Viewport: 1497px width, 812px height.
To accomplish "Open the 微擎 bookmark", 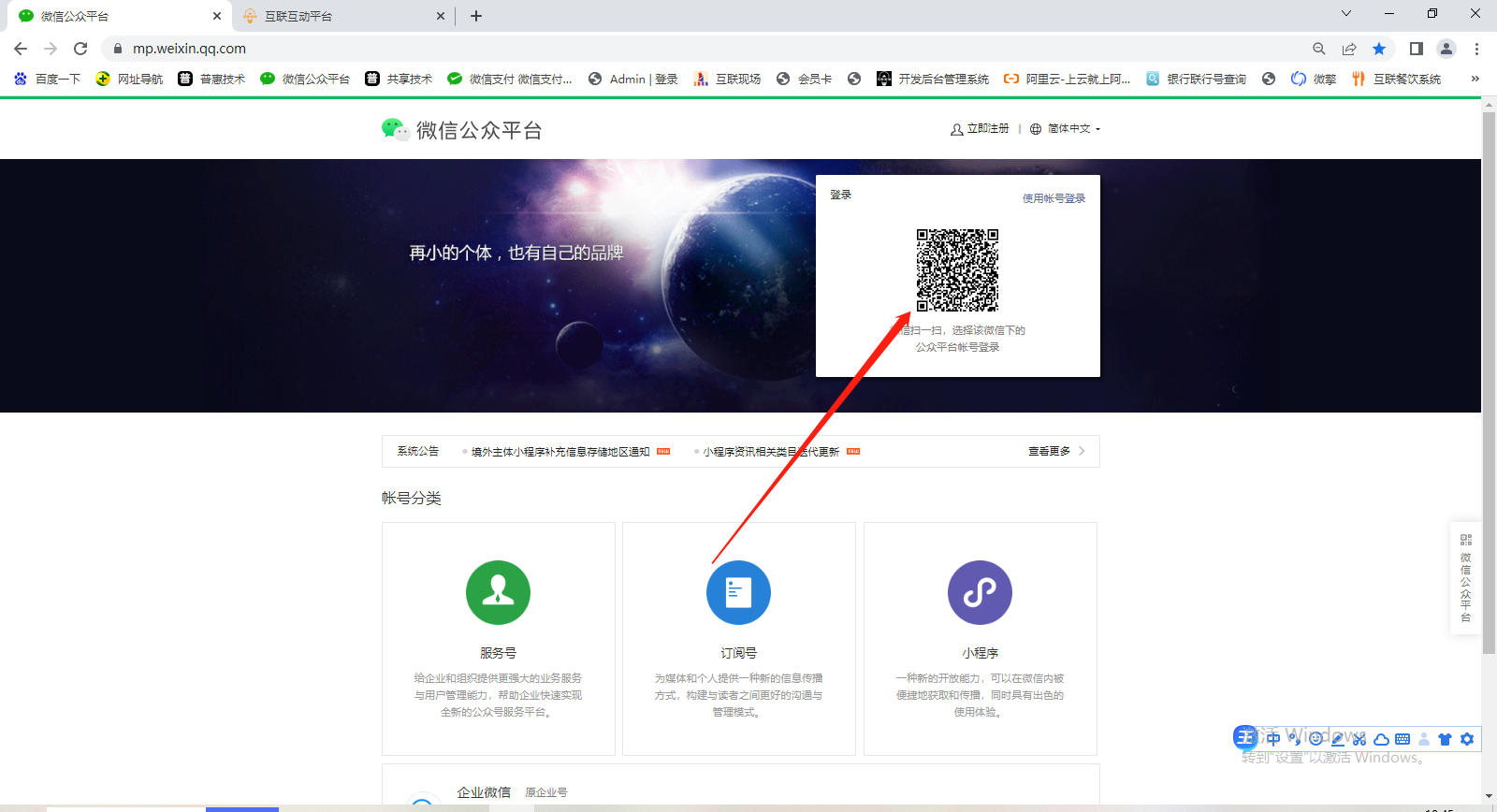I will 1314,79.
